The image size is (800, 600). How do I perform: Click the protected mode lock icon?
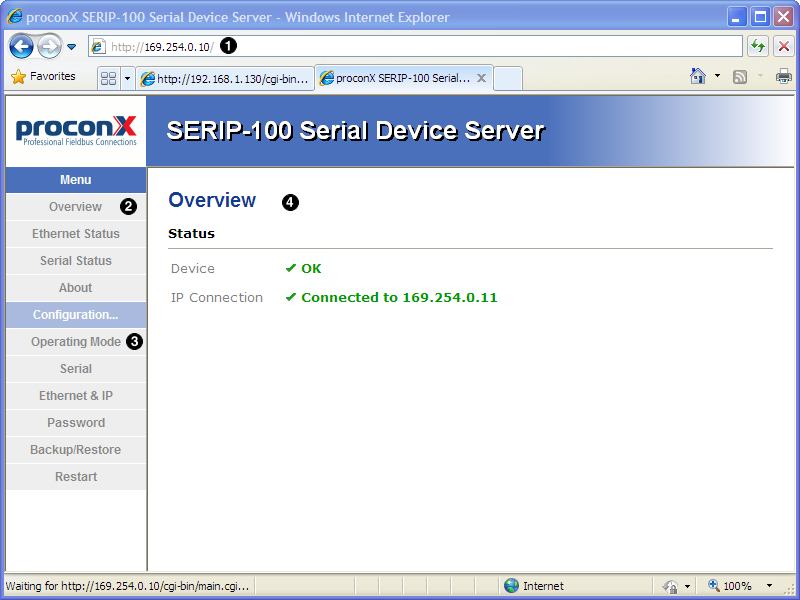670,586
